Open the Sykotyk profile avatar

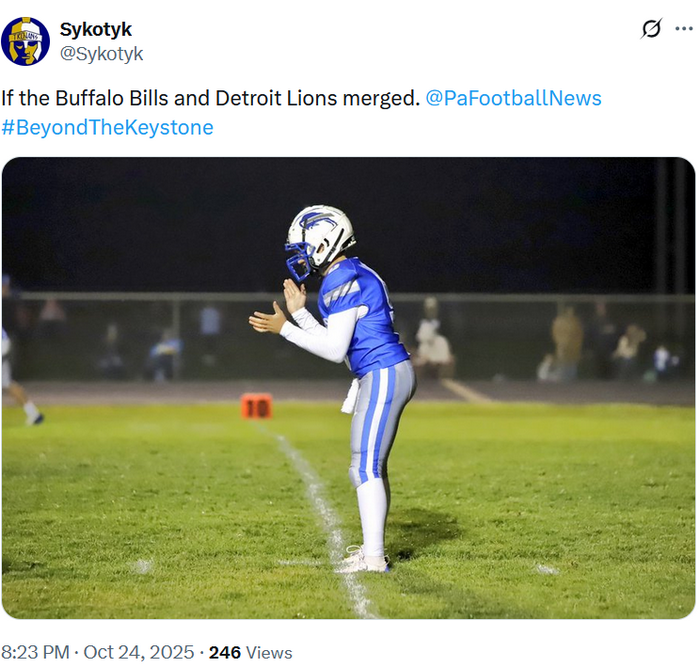tap(26, 41)
